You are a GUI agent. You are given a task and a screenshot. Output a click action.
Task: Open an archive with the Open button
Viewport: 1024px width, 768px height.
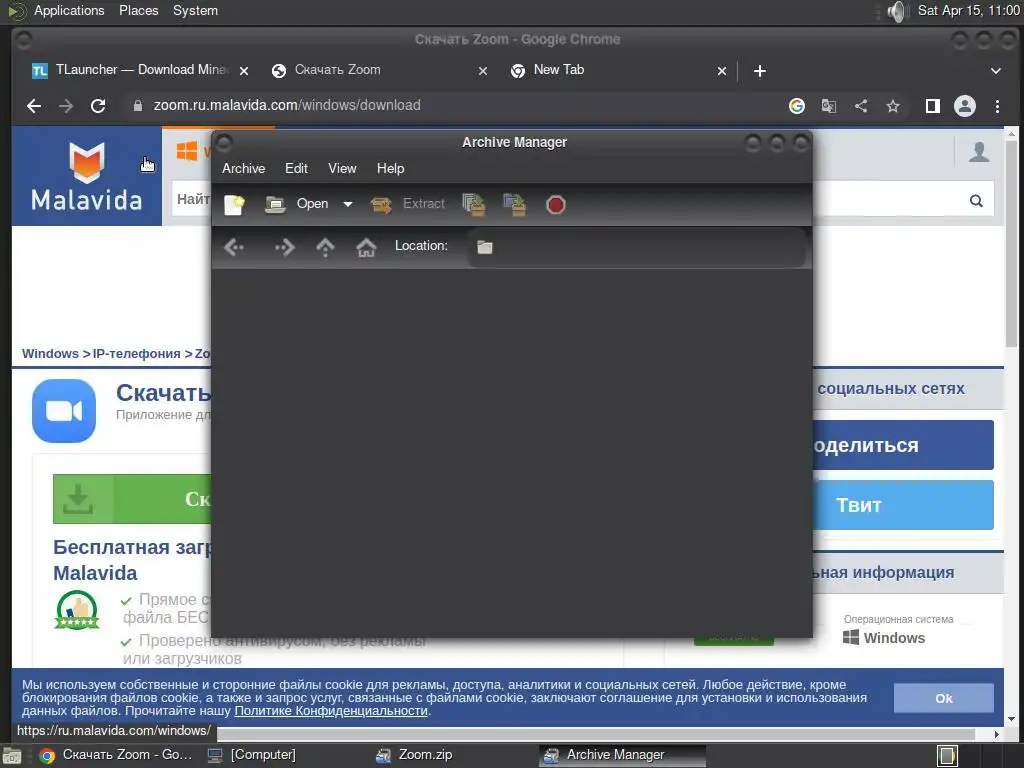(x=297, y=204)
